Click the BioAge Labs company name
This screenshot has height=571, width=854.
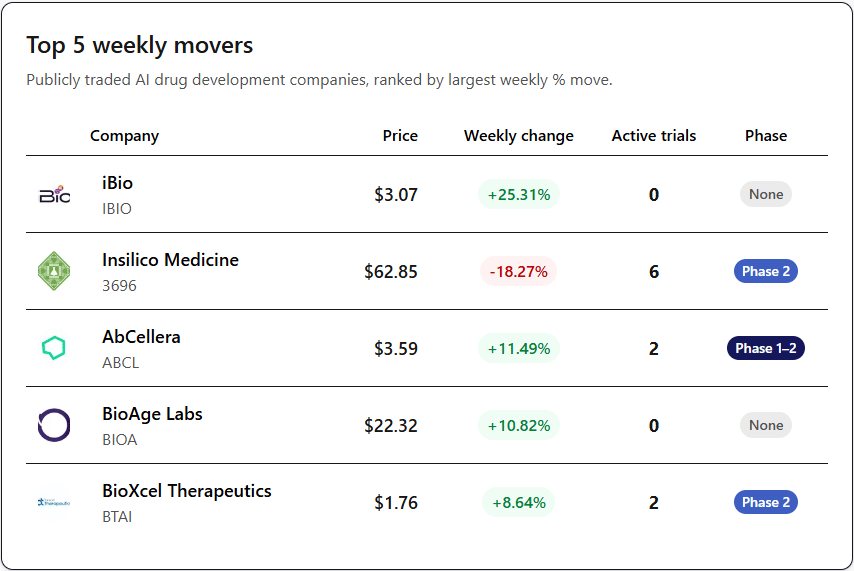[152, 414]
